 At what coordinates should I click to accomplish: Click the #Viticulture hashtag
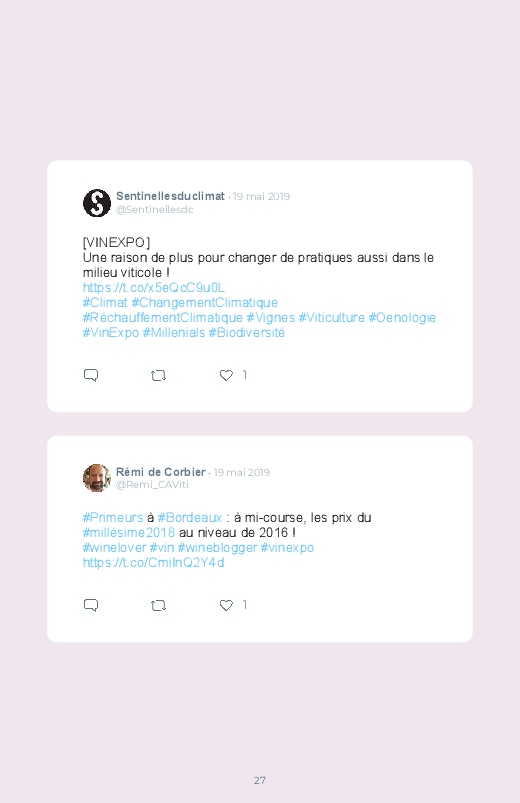(331, 318)
